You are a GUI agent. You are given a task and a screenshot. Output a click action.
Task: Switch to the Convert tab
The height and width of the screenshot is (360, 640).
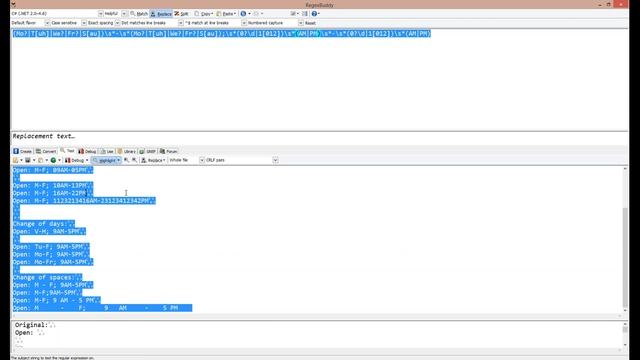(x=46, y=151)
